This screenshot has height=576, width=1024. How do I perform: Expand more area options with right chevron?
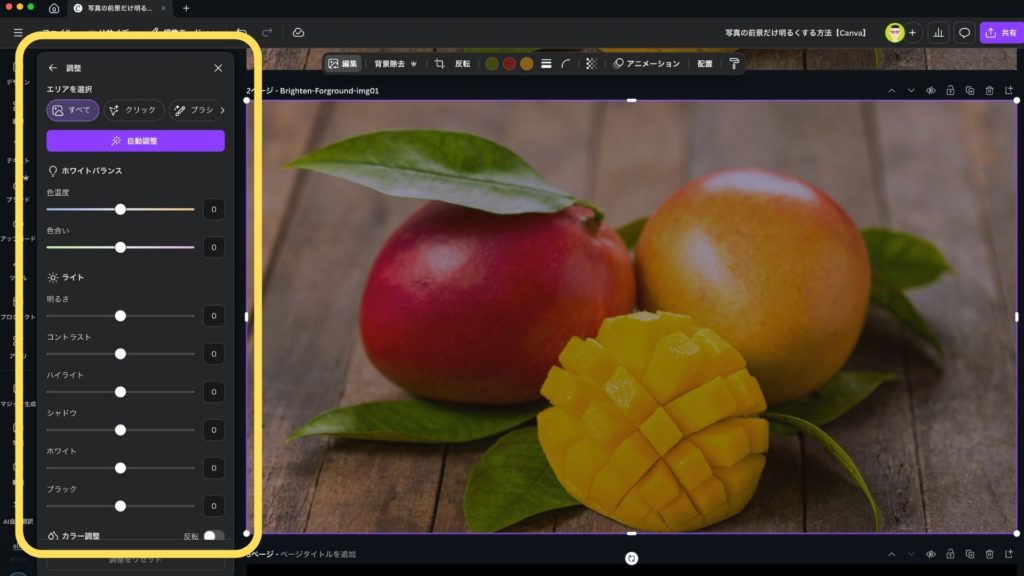(222, 110)
